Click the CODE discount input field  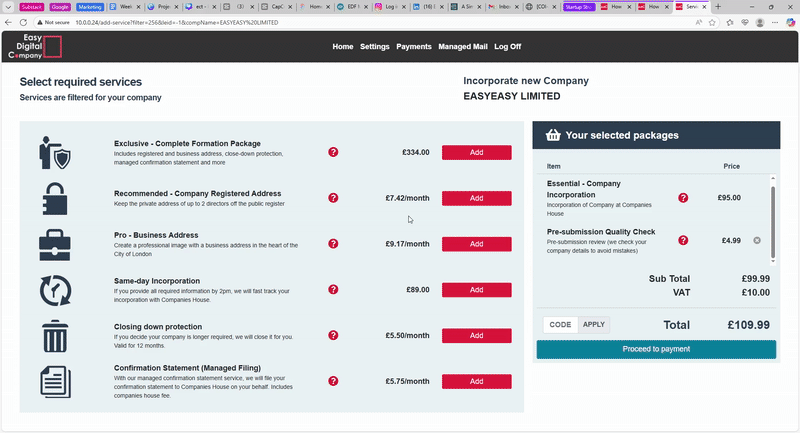click(560, 324)
